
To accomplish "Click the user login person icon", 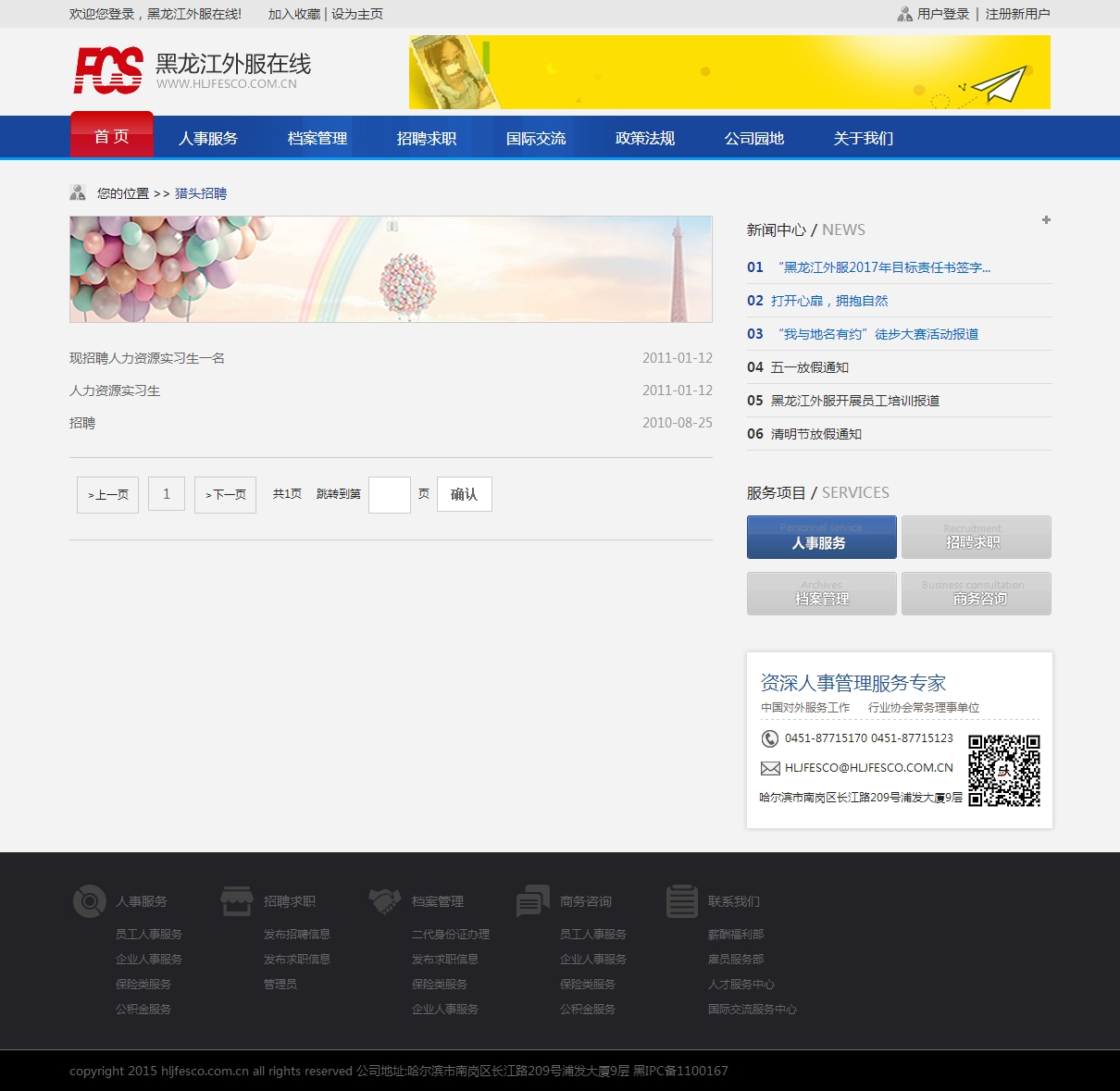I will (x=904, y=14).
